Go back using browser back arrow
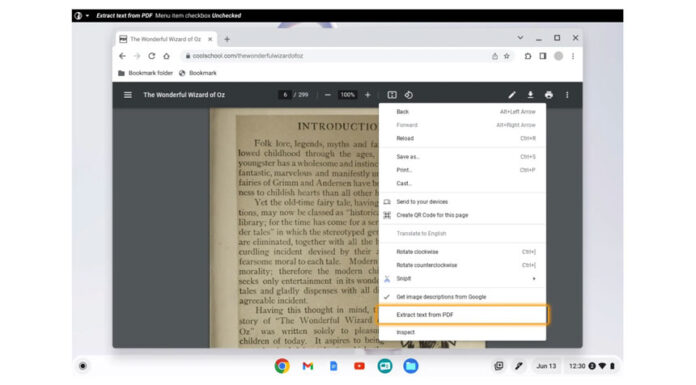Viewport: 696px width, 385px height. (x=123, y=56)
